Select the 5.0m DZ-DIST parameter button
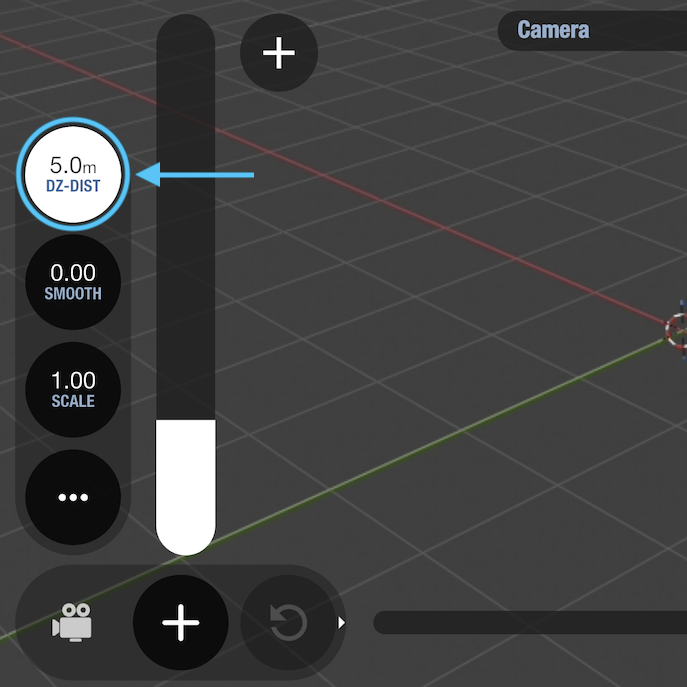687x687 pixels. [x=73, y=174]
